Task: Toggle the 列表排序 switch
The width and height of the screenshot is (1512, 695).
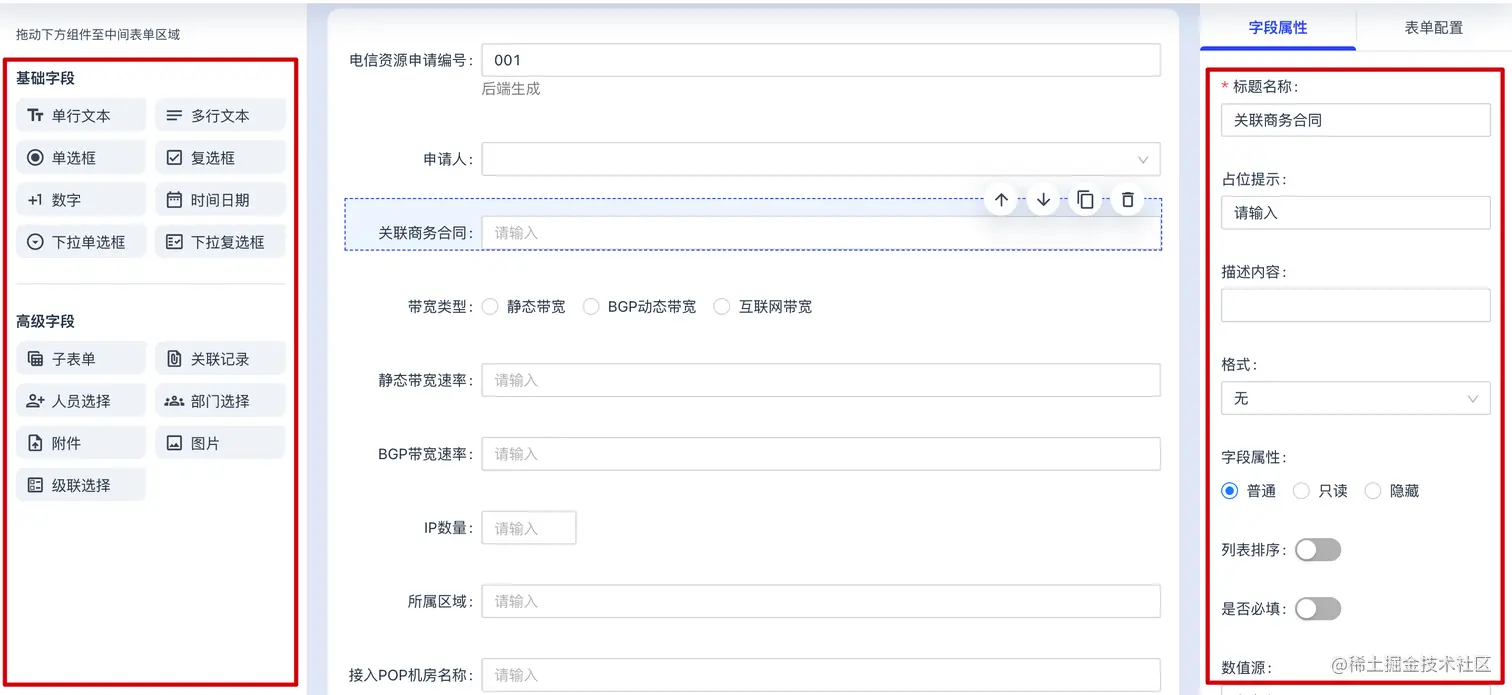Action: [x=1318, y=550]
